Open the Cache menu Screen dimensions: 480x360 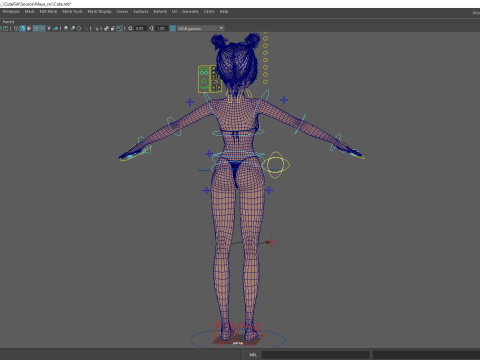click(x=209, y=11)
